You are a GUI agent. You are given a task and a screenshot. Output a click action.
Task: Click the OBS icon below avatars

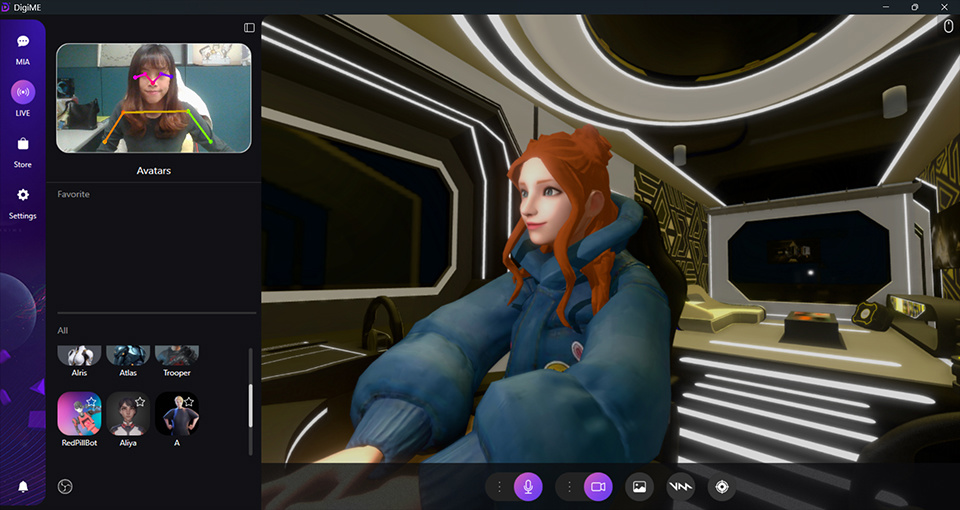(66, 487)
